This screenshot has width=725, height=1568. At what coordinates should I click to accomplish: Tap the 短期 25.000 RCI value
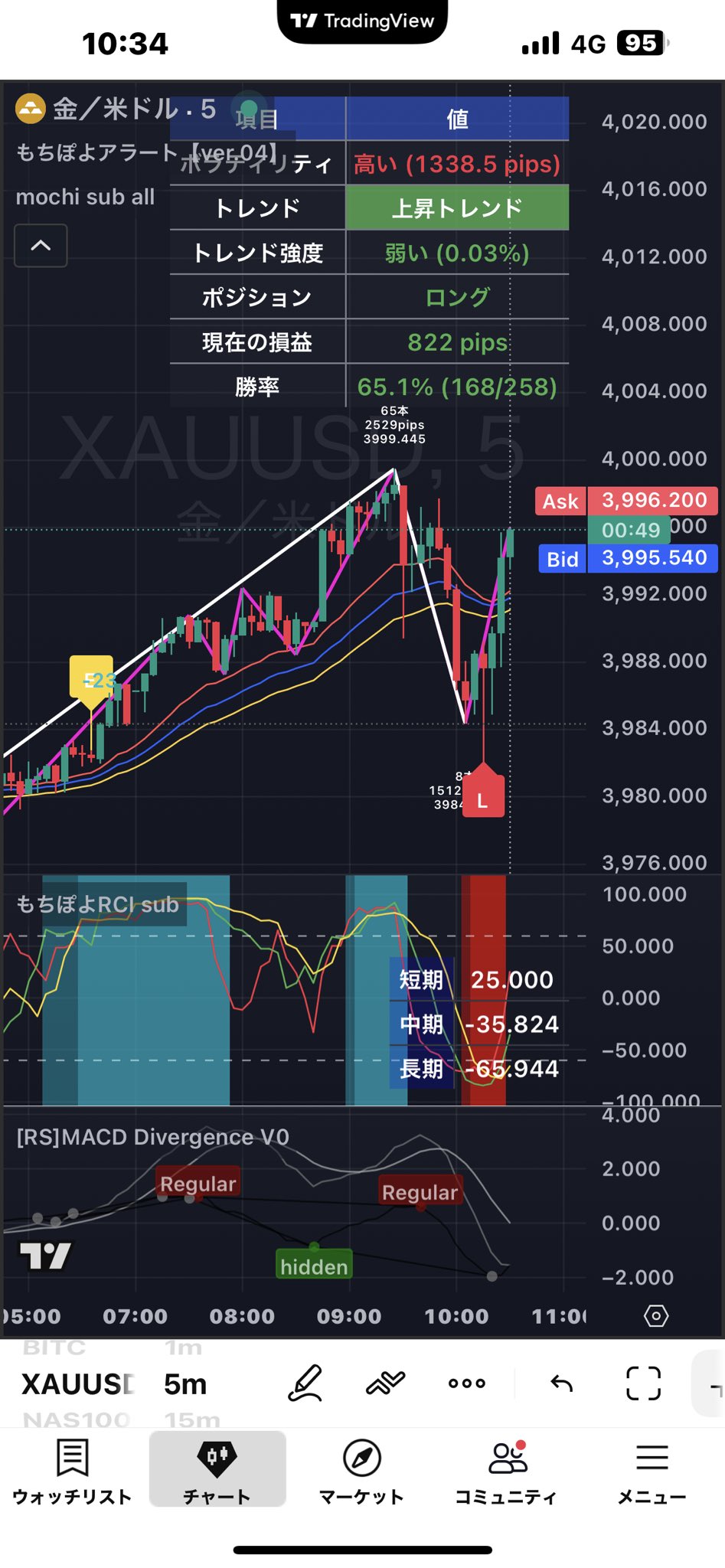[x=511, y=979]
